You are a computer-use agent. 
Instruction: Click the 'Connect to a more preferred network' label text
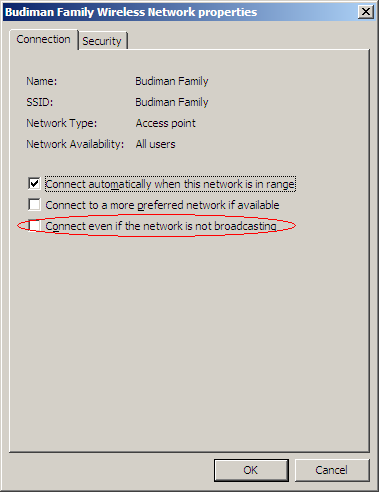point(162,205)
